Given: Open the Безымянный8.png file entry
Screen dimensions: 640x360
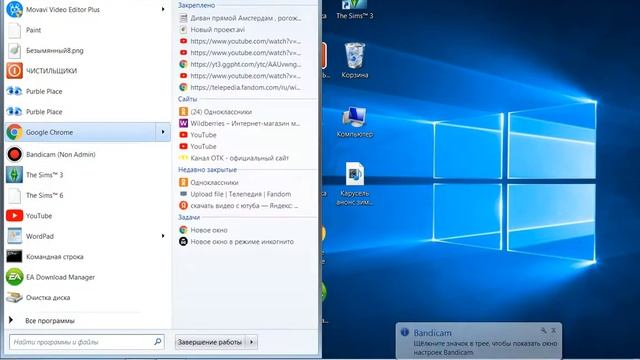Looking at the screenshot, I should 87,51.
